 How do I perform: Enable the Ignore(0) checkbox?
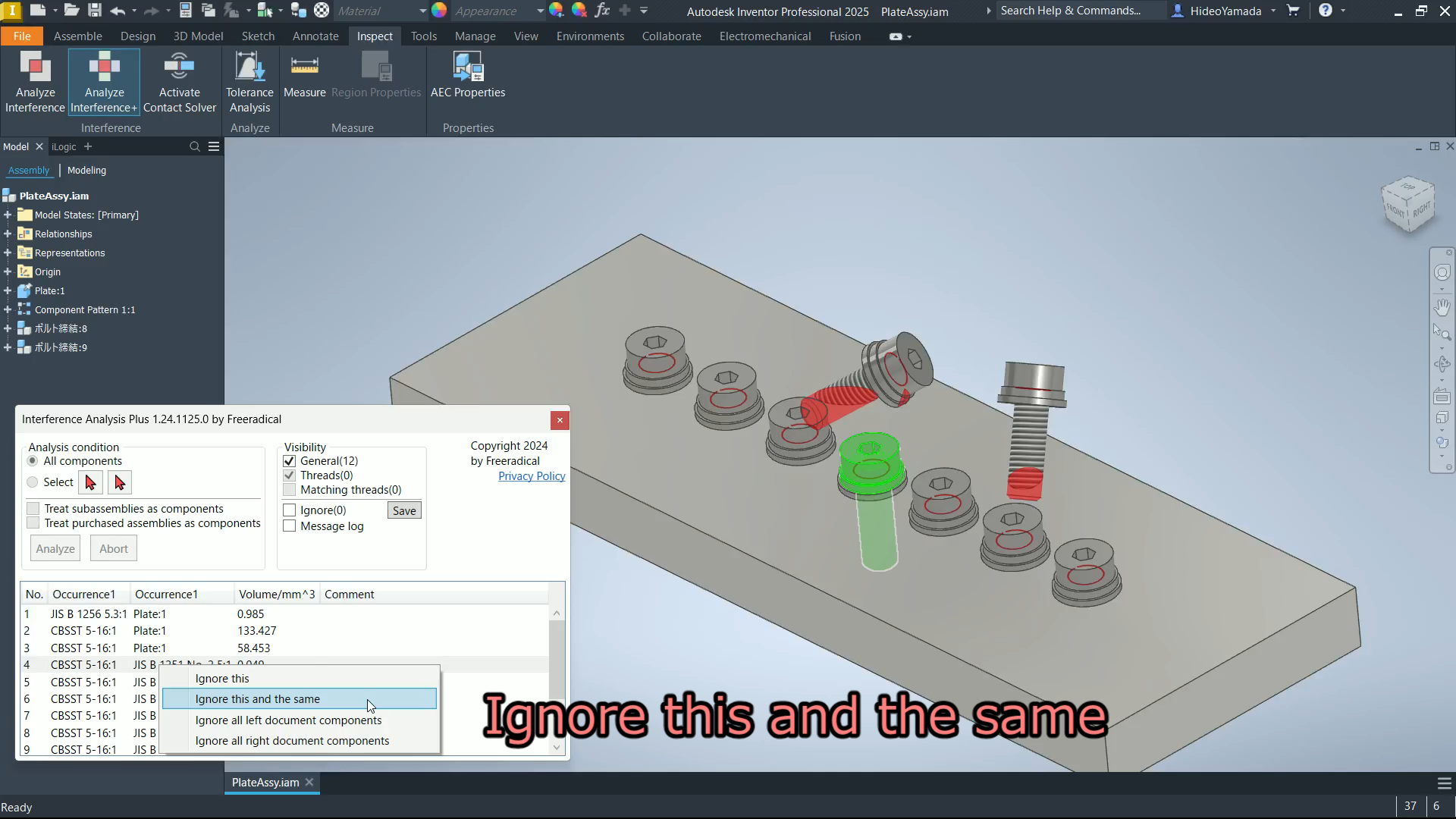tap(290, 510)
